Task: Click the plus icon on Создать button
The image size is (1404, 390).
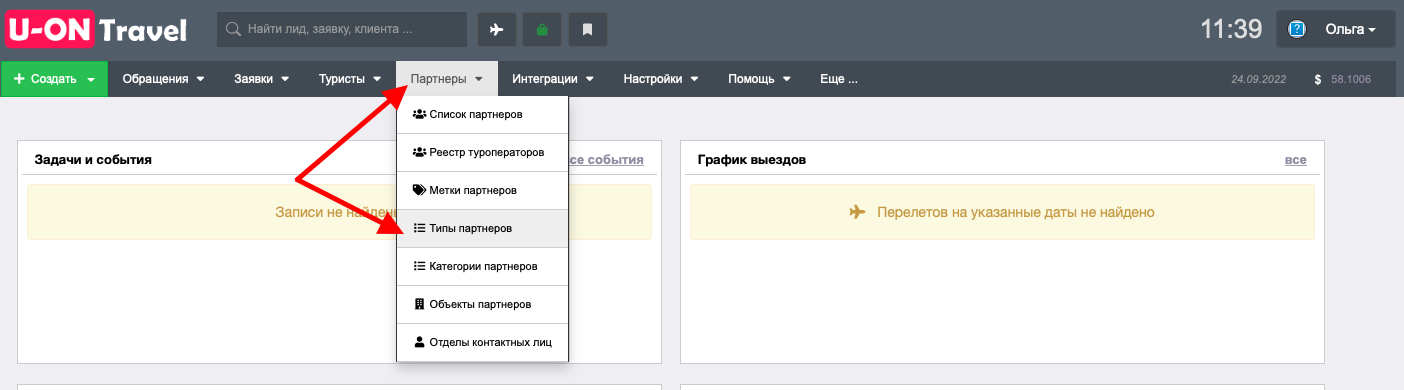Action: click(19, 79)
